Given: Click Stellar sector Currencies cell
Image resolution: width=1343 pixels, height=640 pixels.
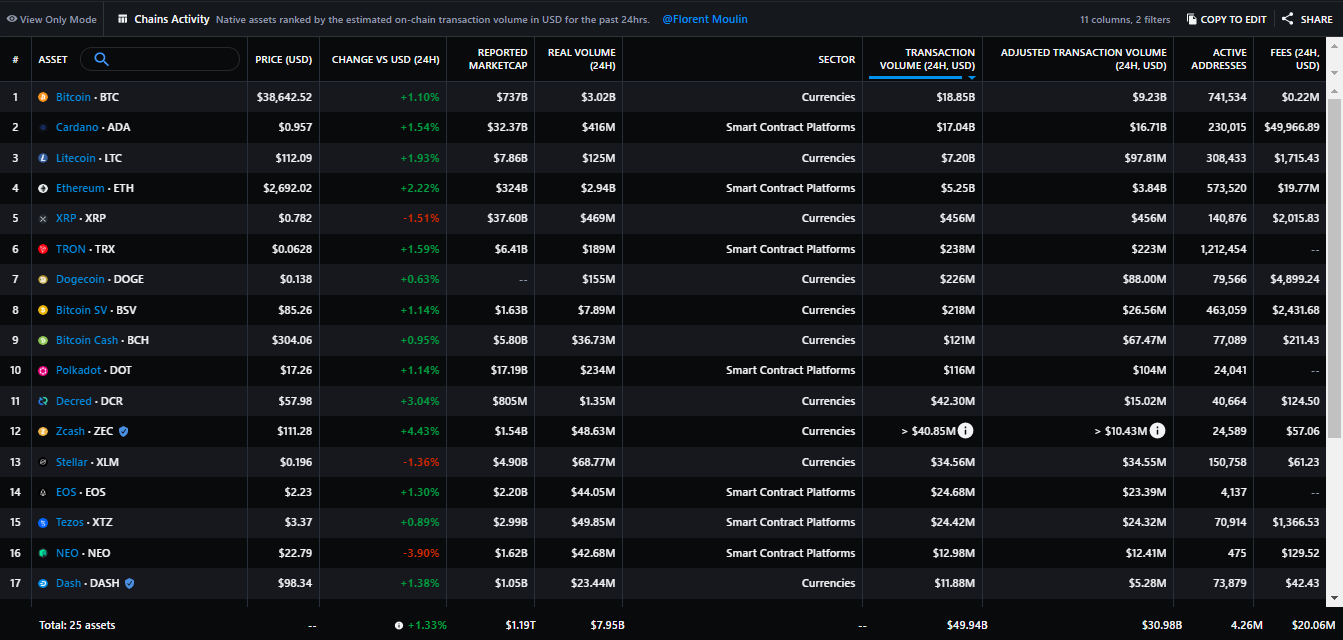Looking at the screenshot, I should (x=828, y=462).
